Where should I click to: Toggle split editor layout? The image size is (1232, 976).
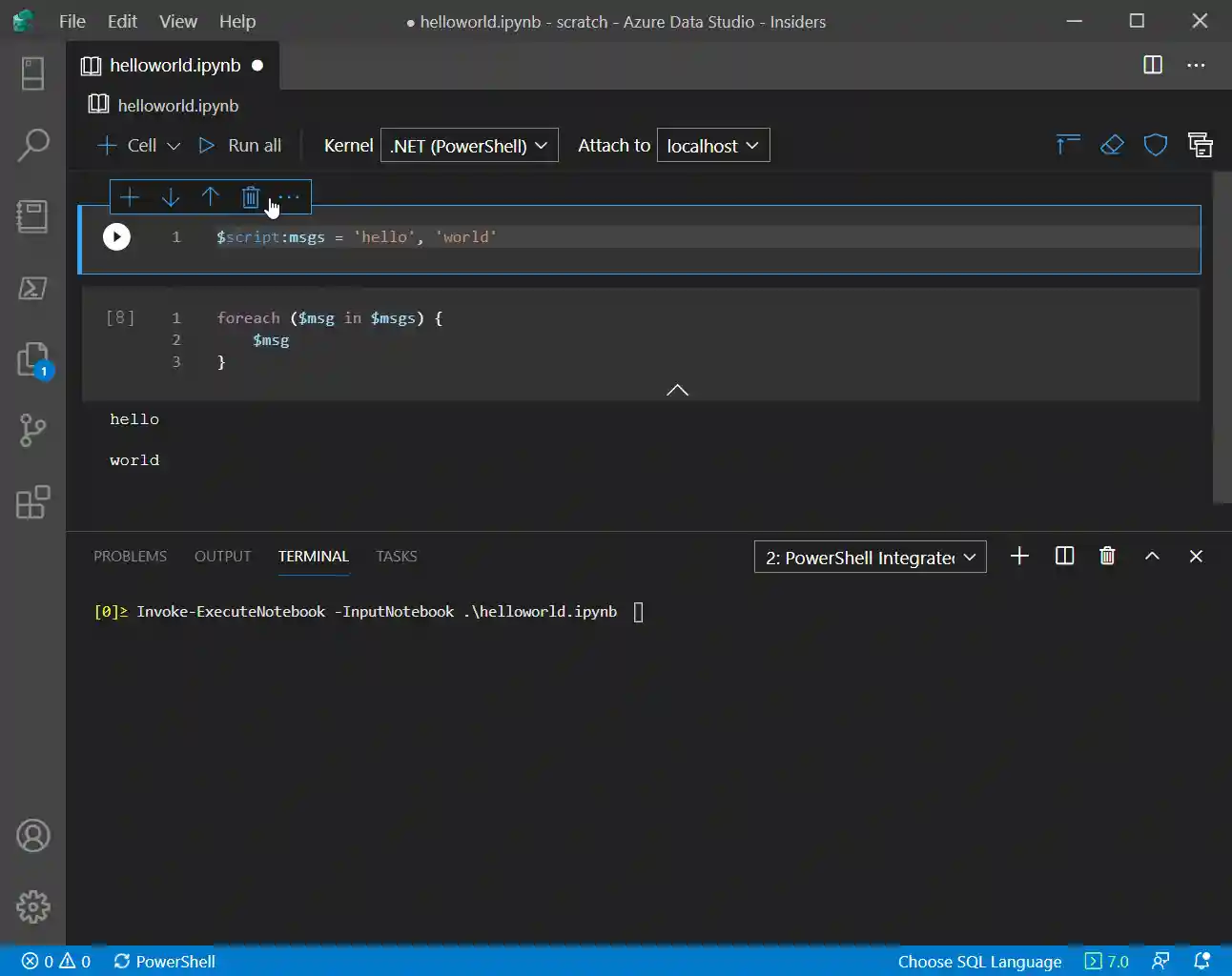point(1152,65)
